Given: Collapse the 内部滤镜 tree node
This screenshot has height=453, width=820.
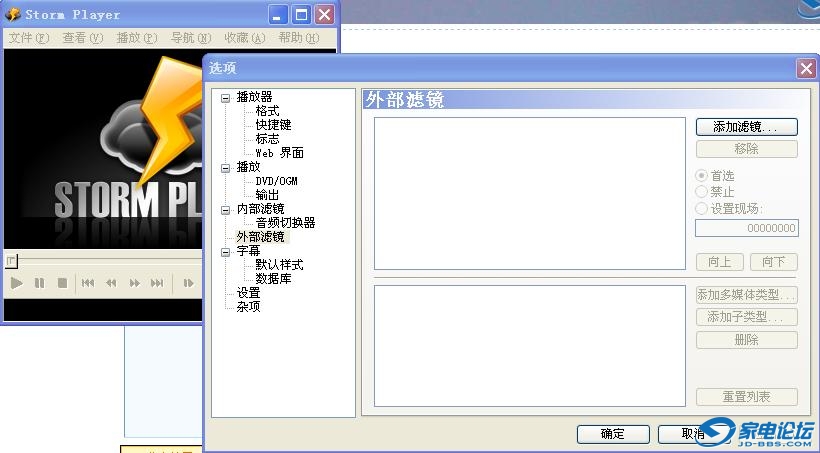Looking at the screenshot, I should click(225, 210).
